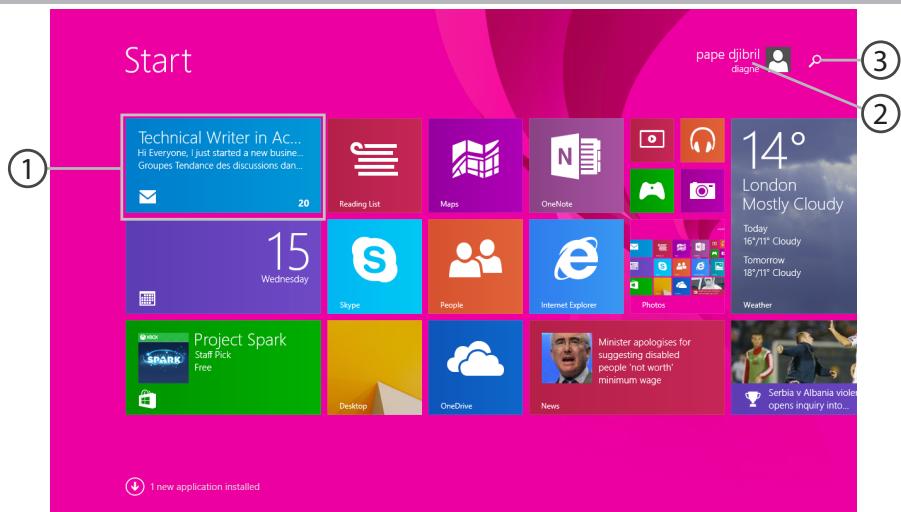Screen dimensions: 901x512
Task: Launch the Skype tile
Action: point(374,267)
